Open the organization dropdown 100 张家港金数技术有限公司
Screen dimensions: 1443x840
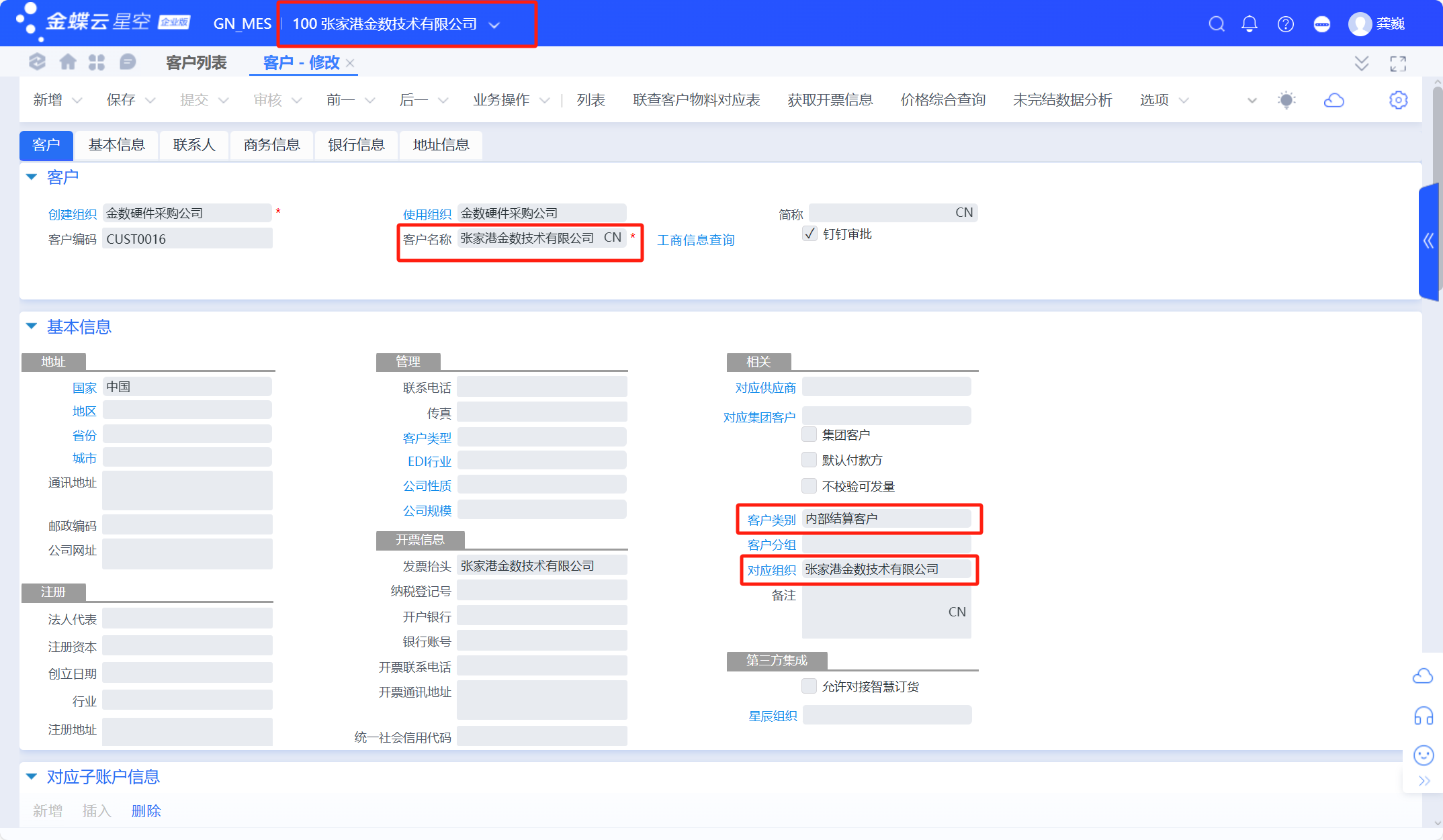tap(396, 24)
